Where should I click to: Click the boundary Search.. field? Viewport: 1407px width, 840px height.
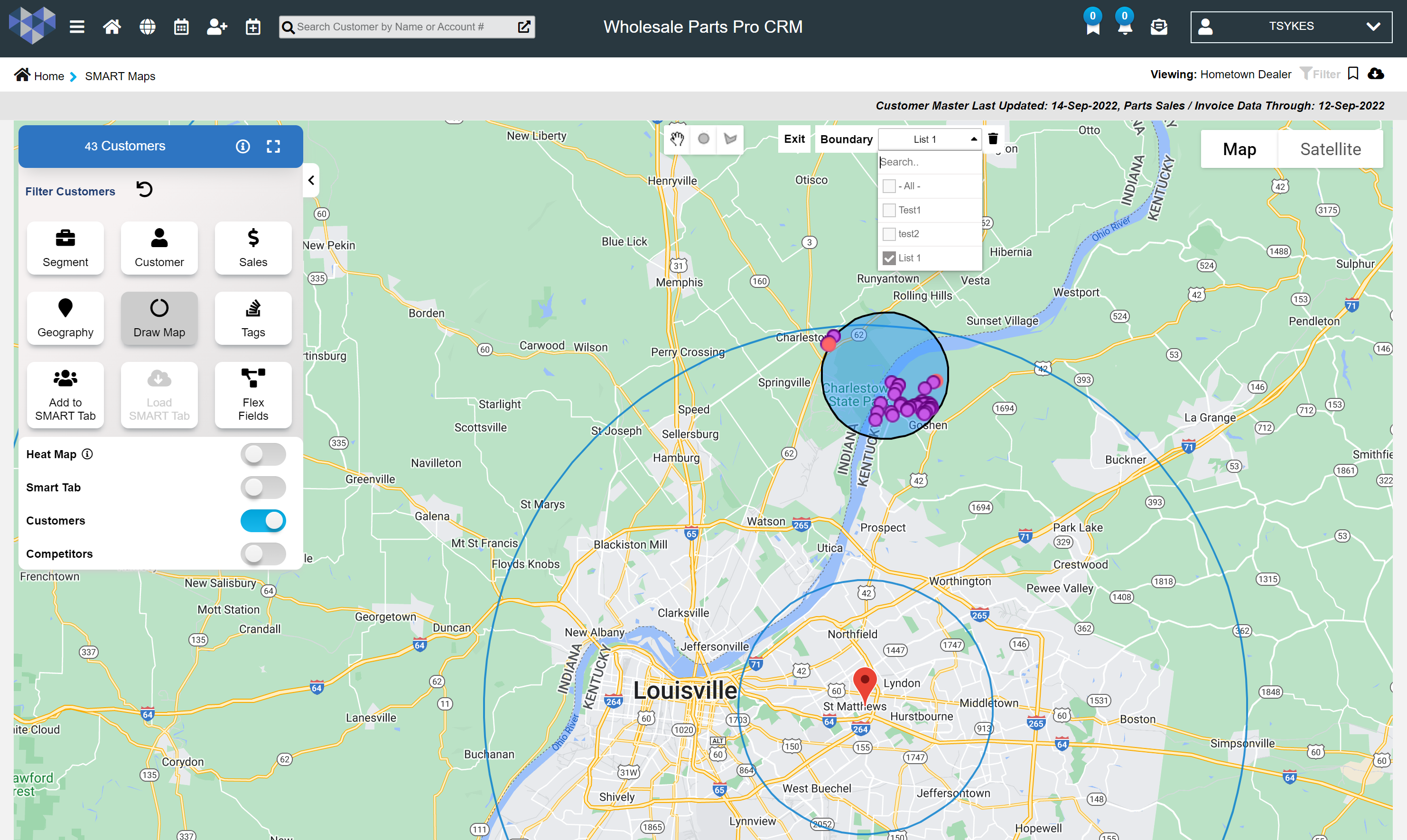click(x=930, y=162)
